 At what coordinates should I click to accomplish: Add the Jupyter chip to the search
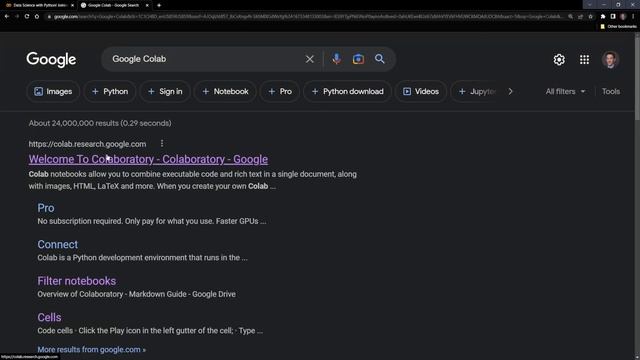click(x=477, y=91)
